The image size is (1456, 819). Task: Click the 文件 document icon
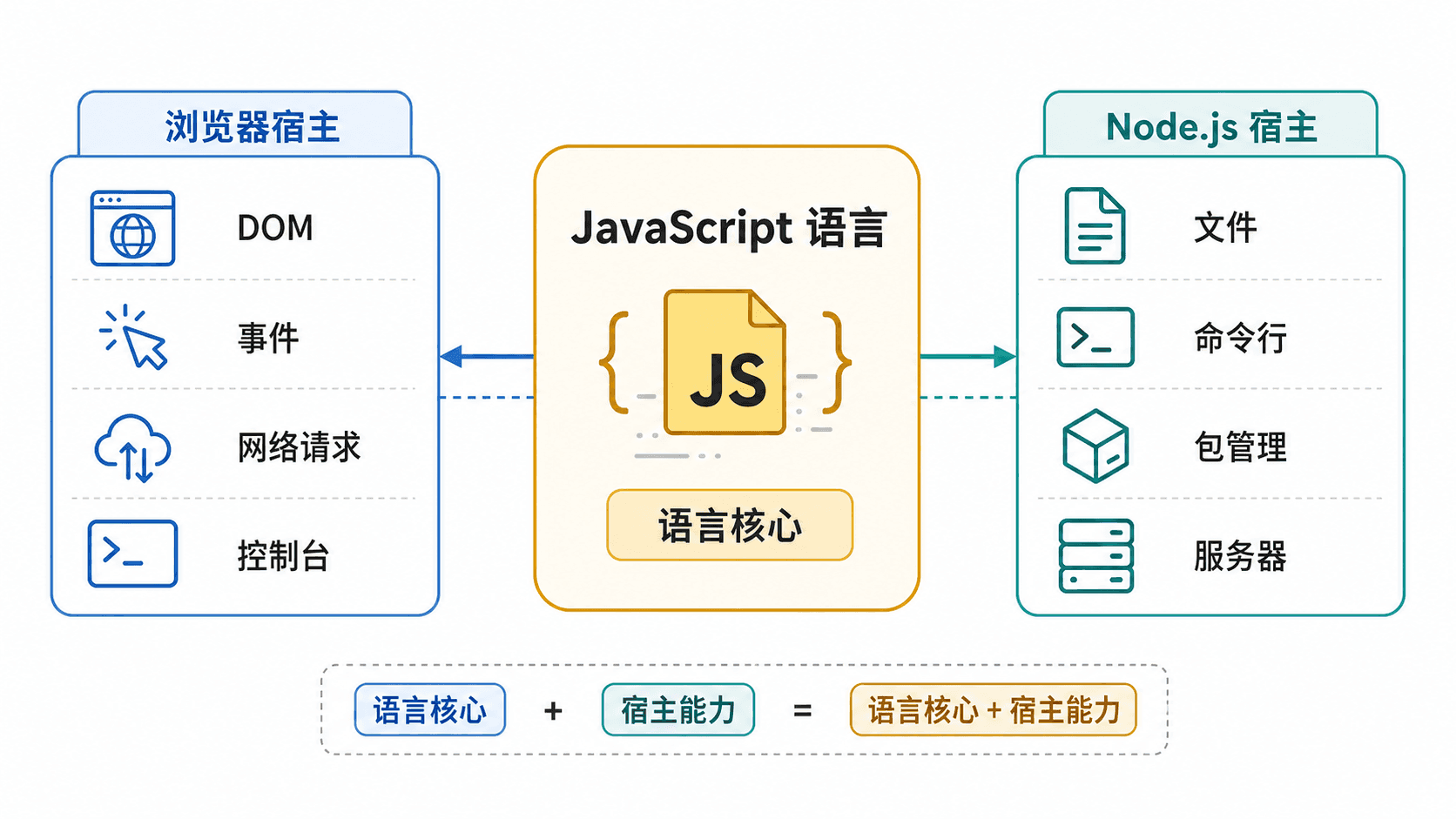pos(1095,226)
